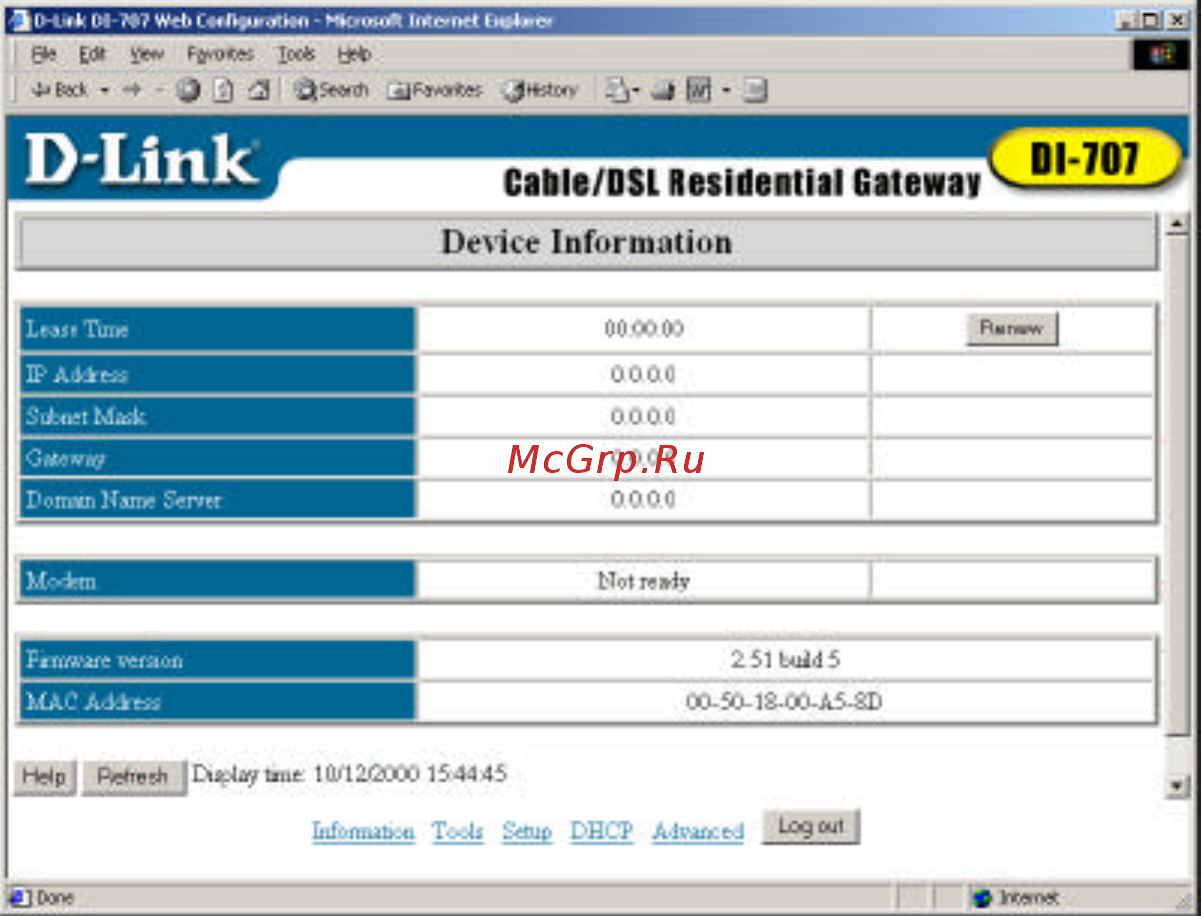Open the Search pane in toolbar
Image resolution: width=1201 pixels, height=916 pixels.
coord(331,90)
